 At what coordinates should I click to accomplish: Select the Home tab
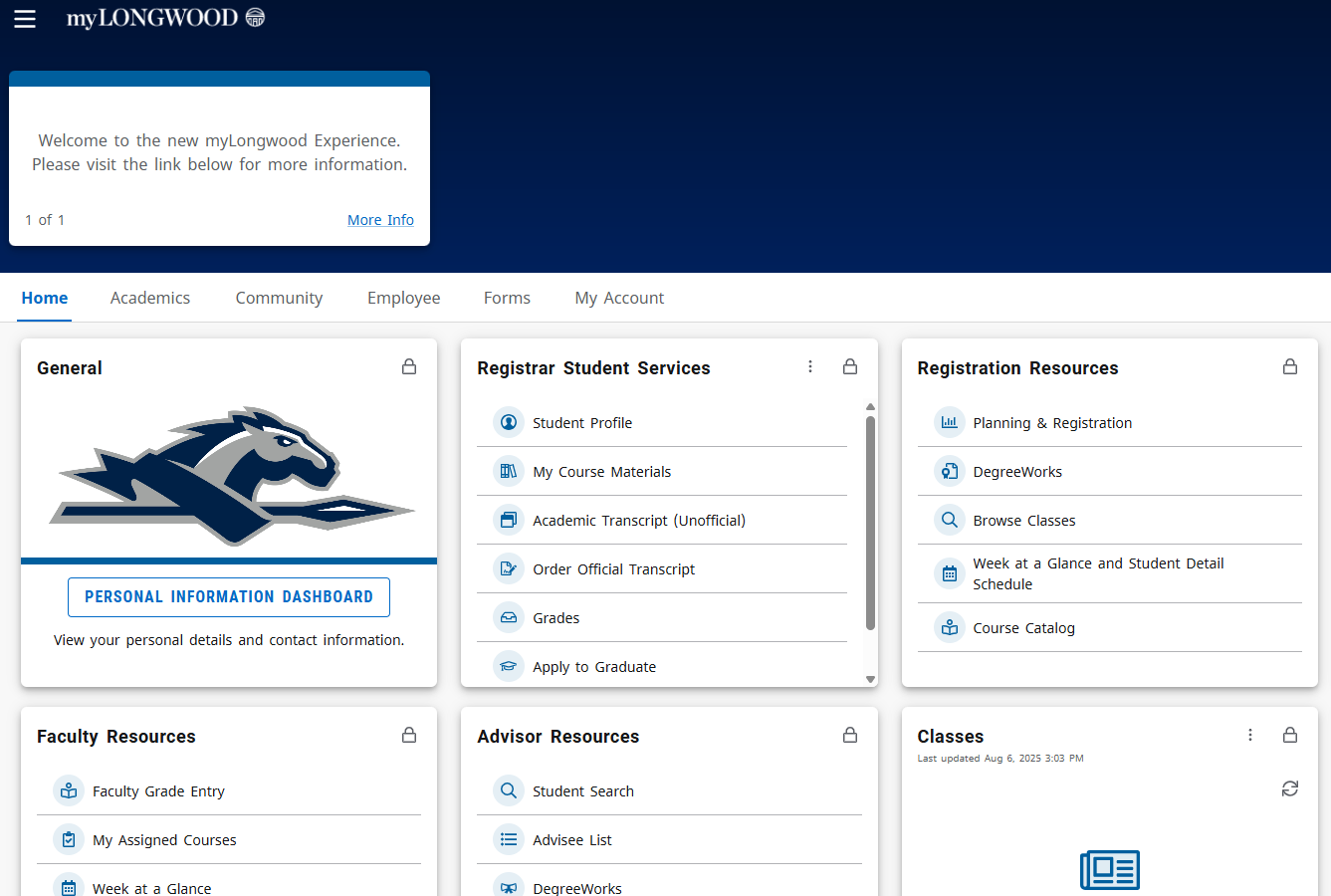45,298
